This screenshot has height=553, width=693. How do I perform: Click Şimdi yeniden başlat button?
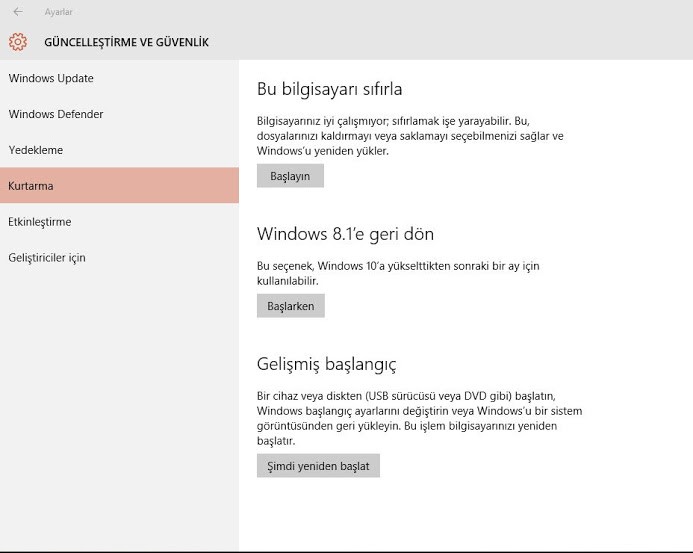point(318,466)
